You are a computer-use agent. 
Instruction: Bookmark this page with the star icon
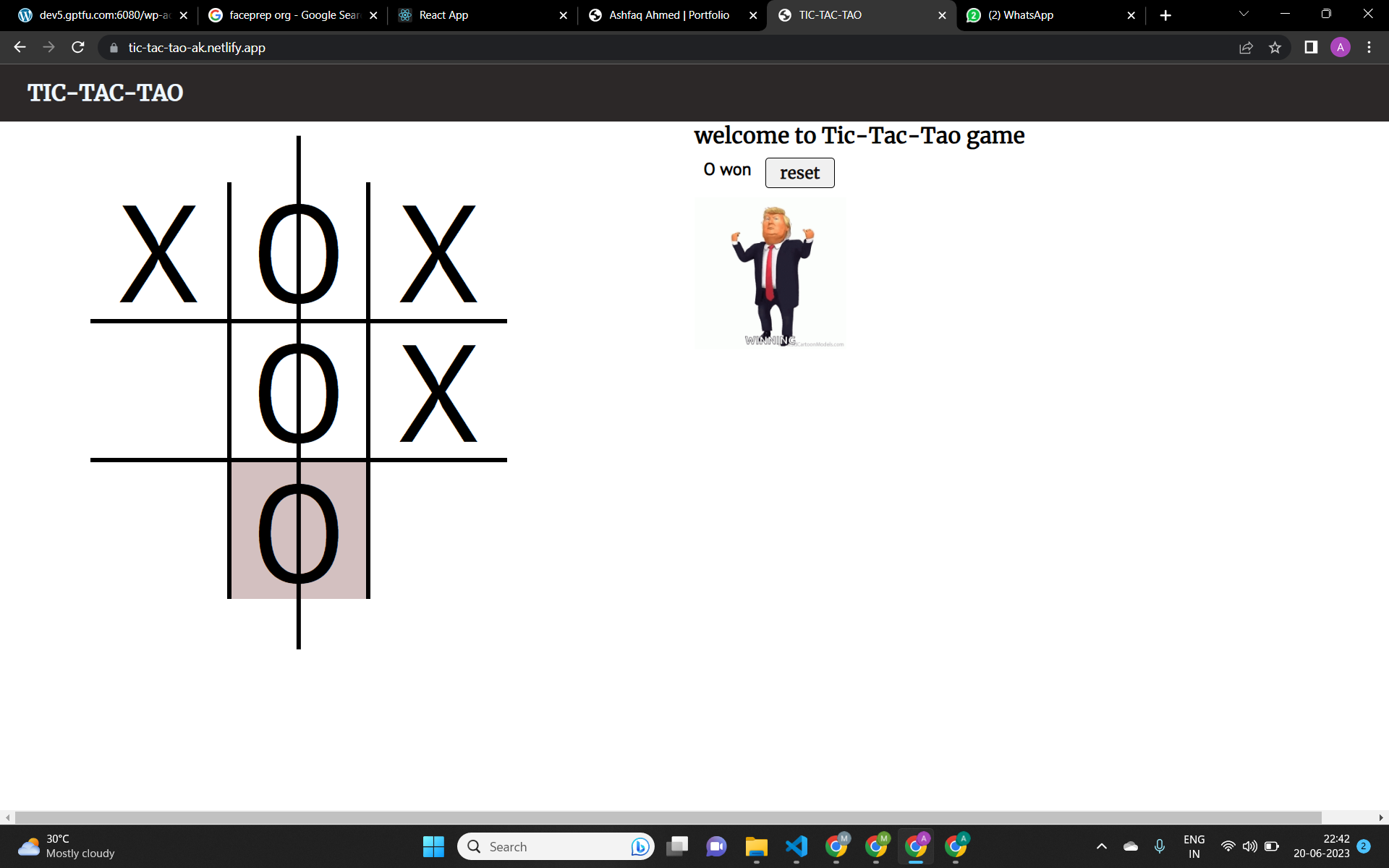coord(1275,47)
